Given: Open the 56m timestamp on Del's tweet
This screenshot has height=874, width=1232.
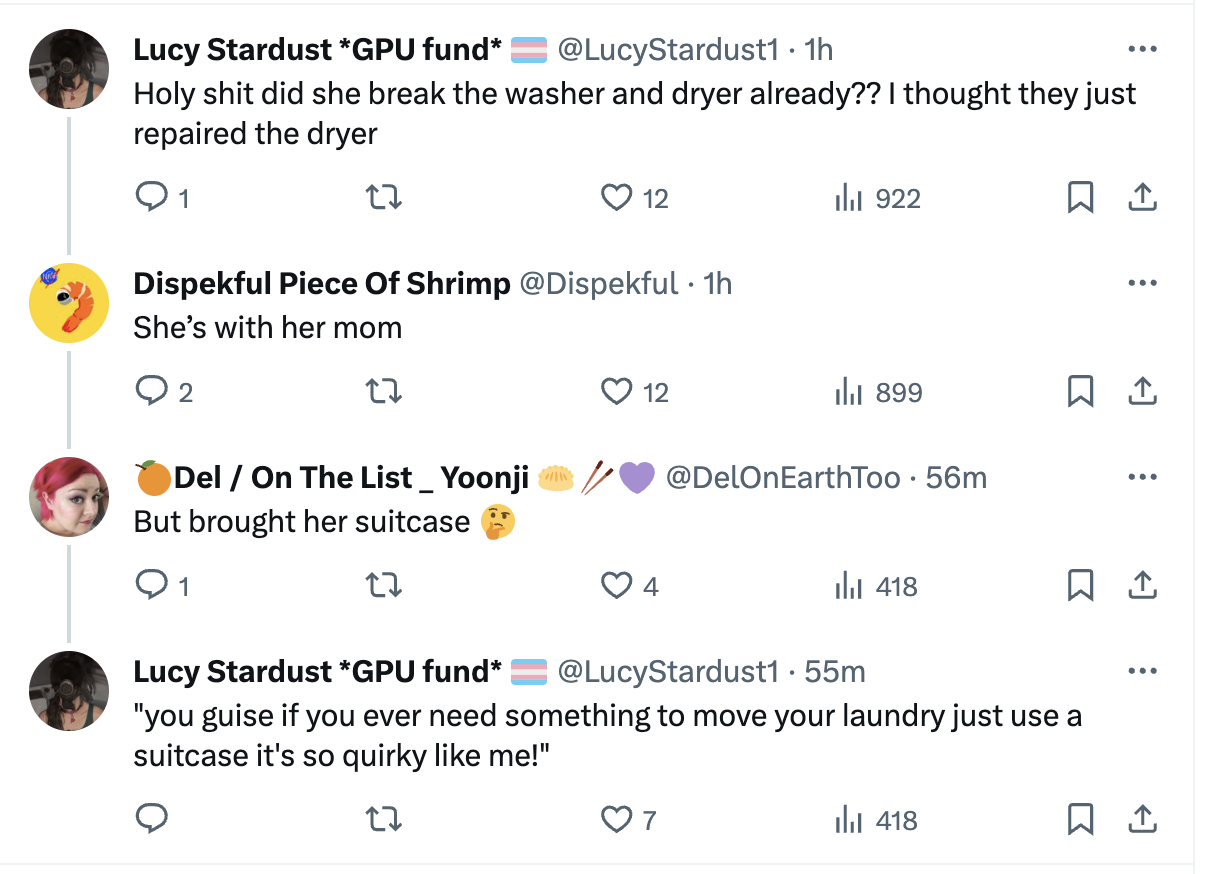Looking at the screenshot, I should point(956,478).
